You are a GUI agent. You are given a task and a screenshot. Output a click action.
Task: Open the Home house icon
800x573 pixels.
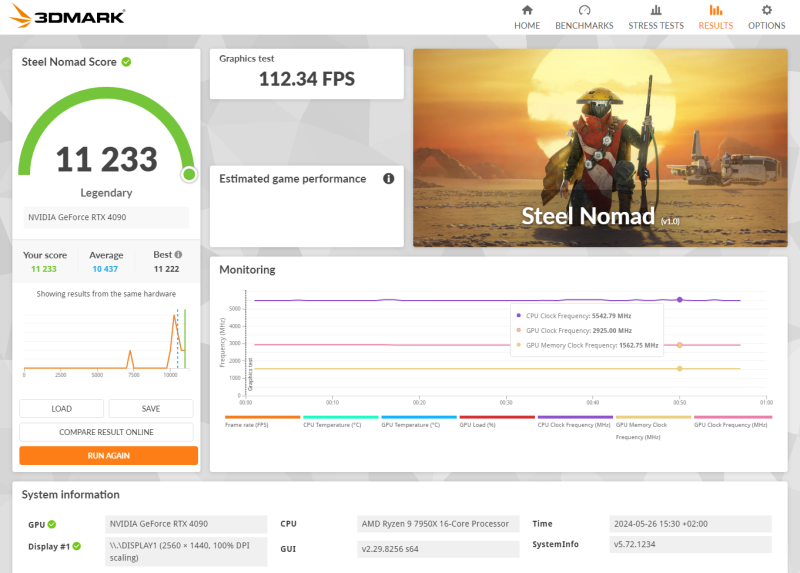[527, 10]
